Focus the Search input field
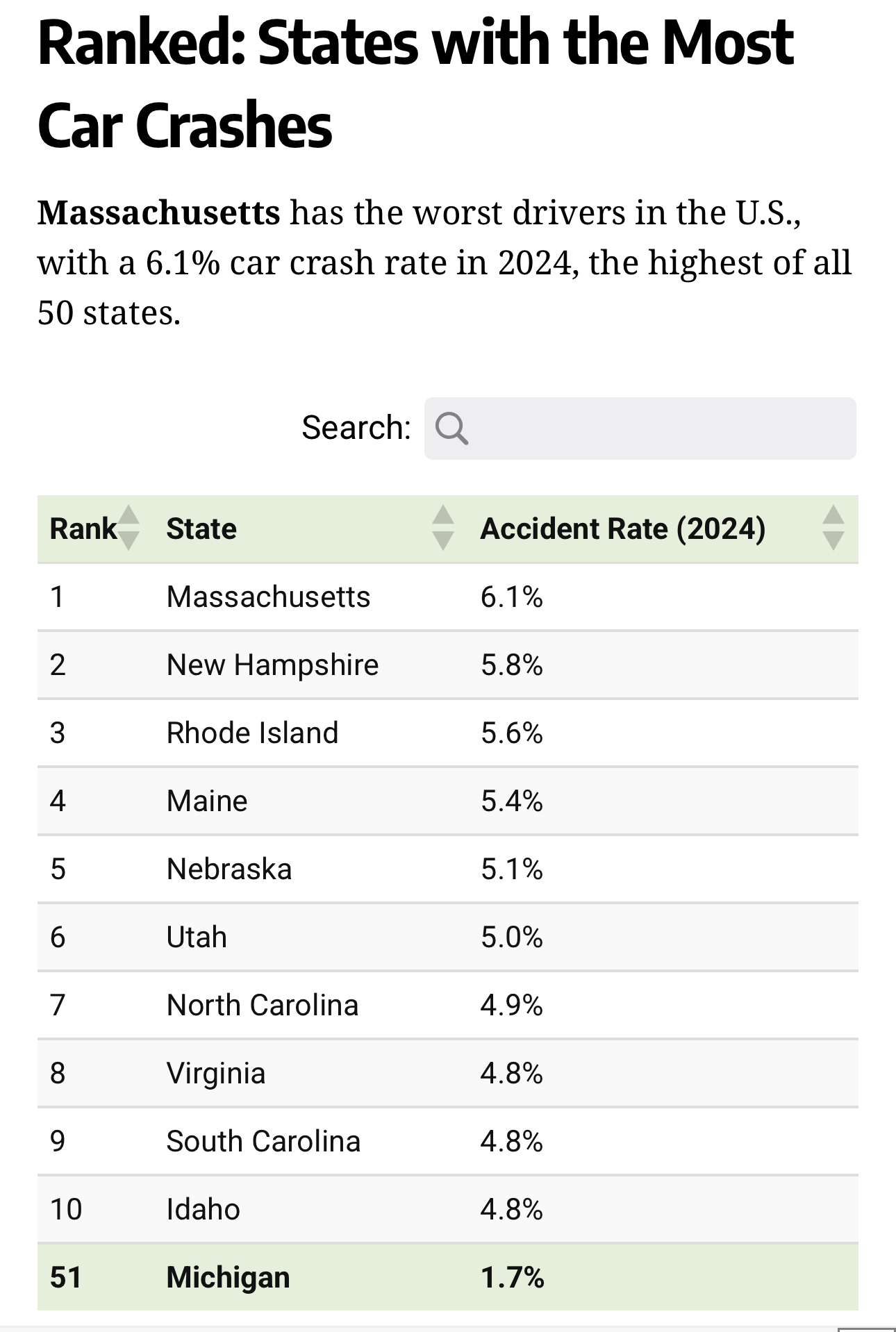896x1332 pixels. (x=660, y=428)
